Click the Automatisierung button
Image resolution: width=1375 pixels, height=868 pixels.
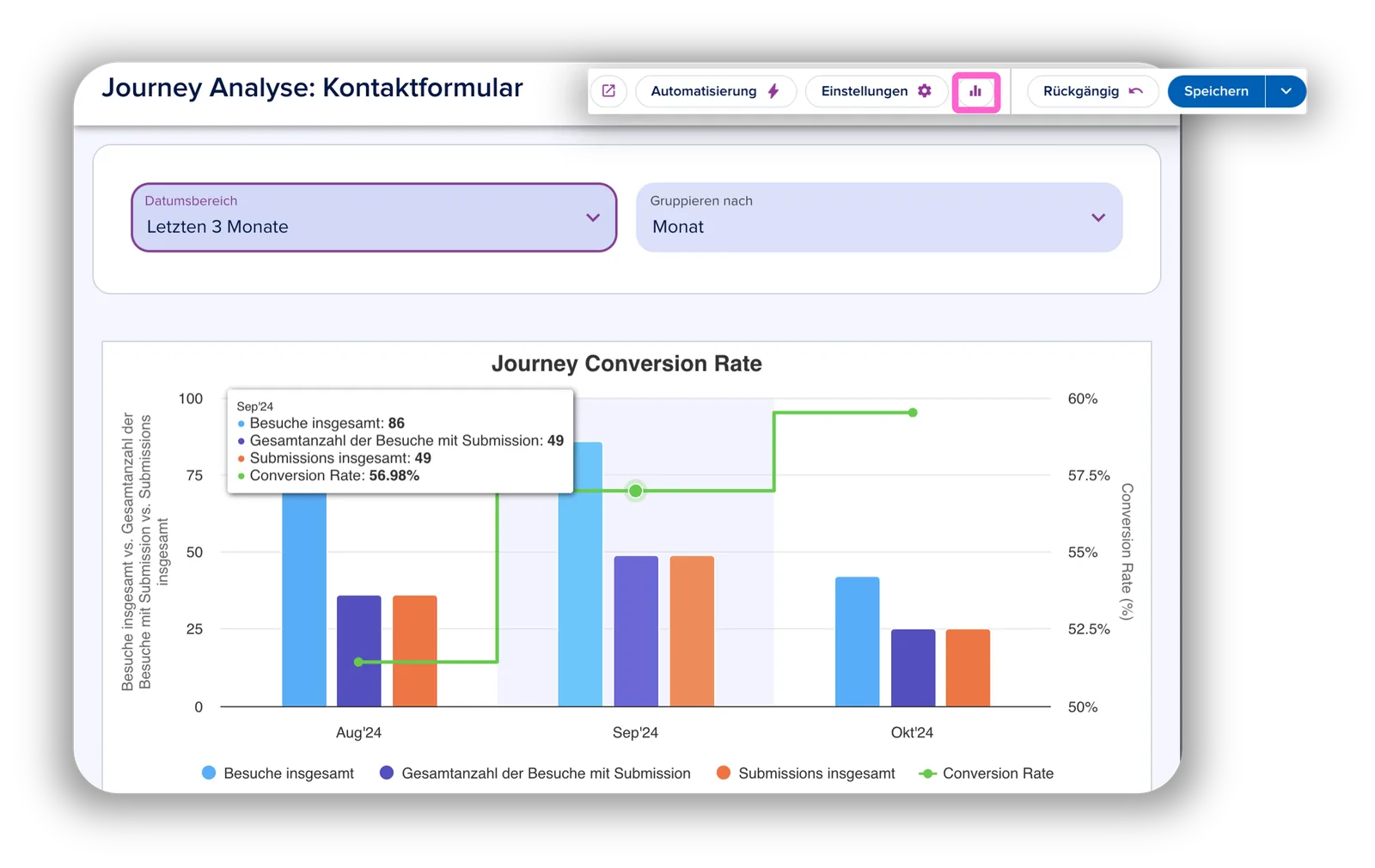[x=715, y=91]
